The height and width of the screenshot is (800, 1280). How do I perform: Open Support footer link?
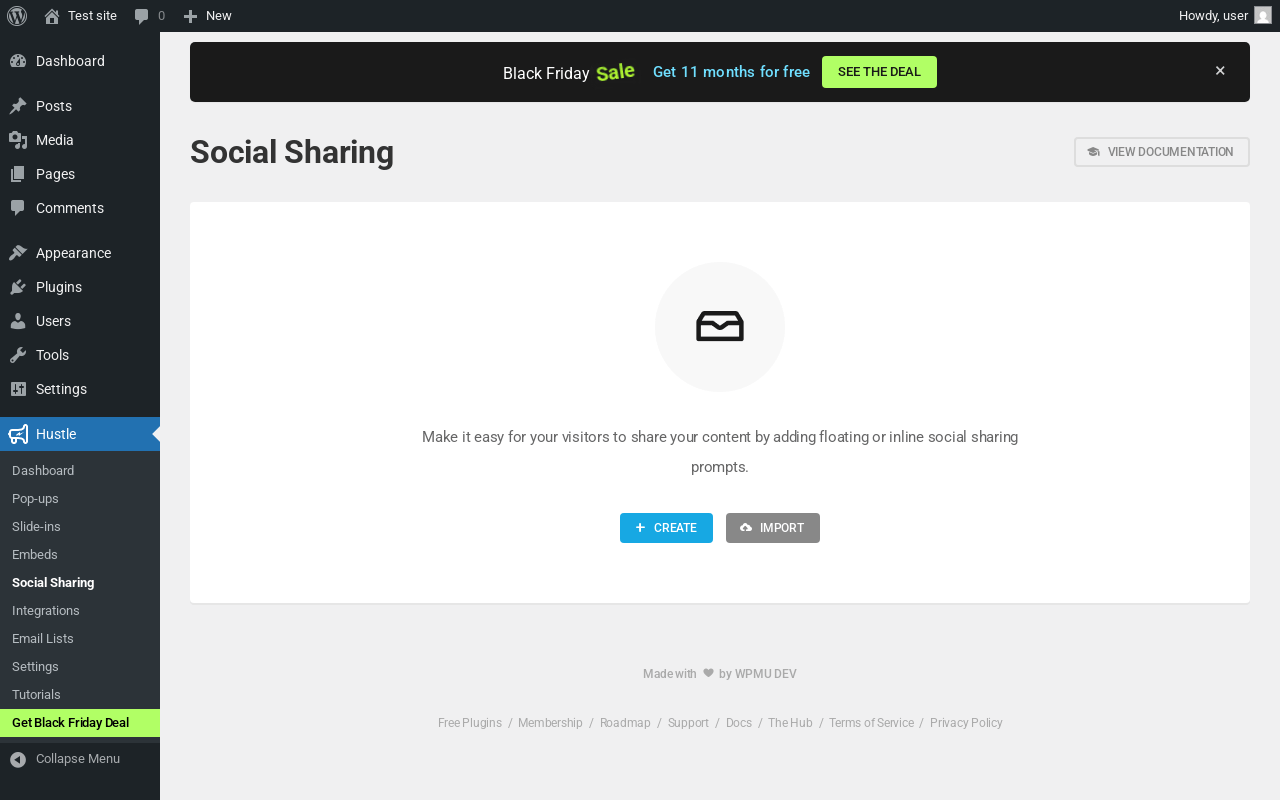point(688,723)
